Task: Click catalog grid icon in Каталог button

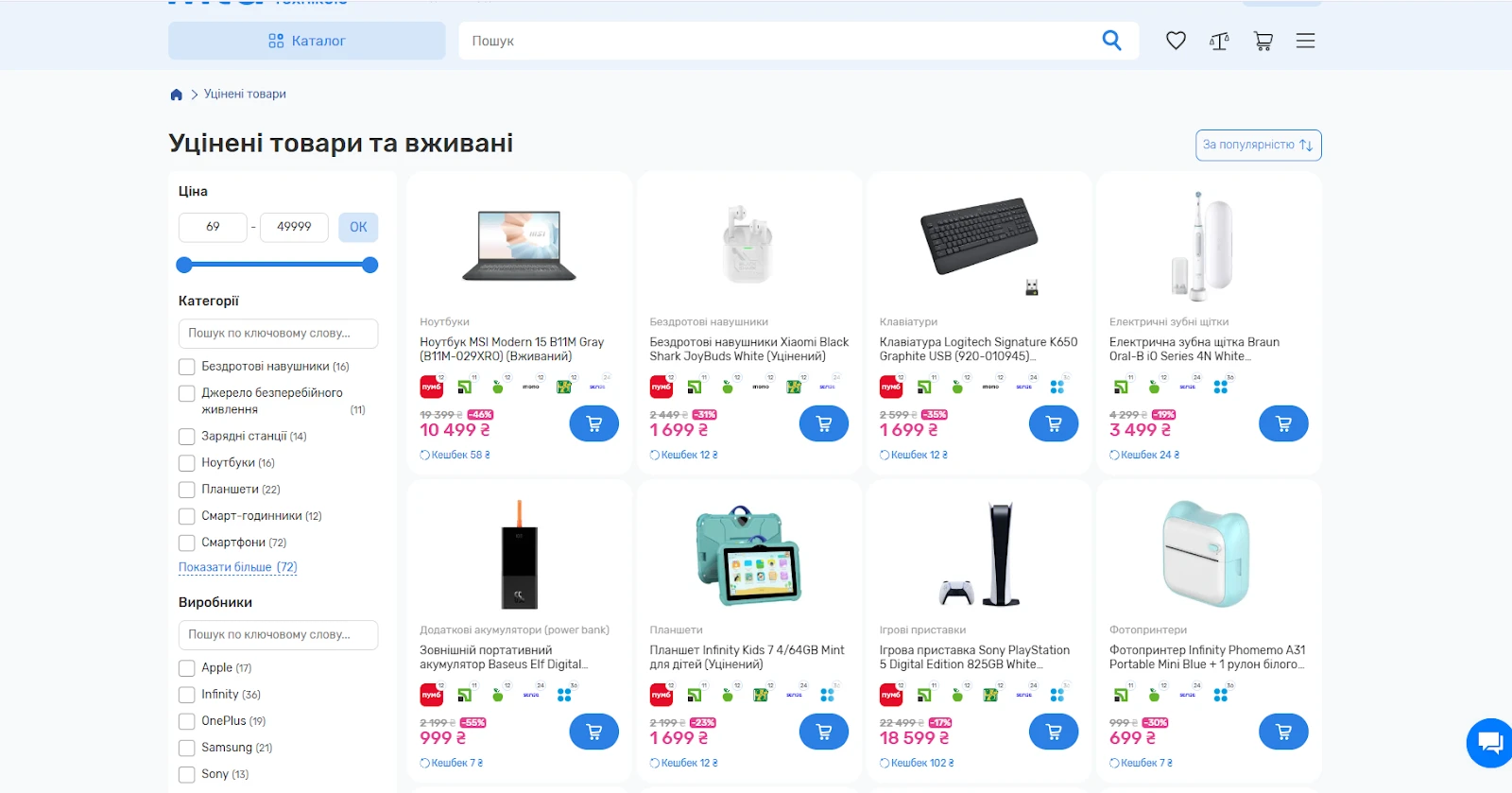Action: (x=276, y=41)
